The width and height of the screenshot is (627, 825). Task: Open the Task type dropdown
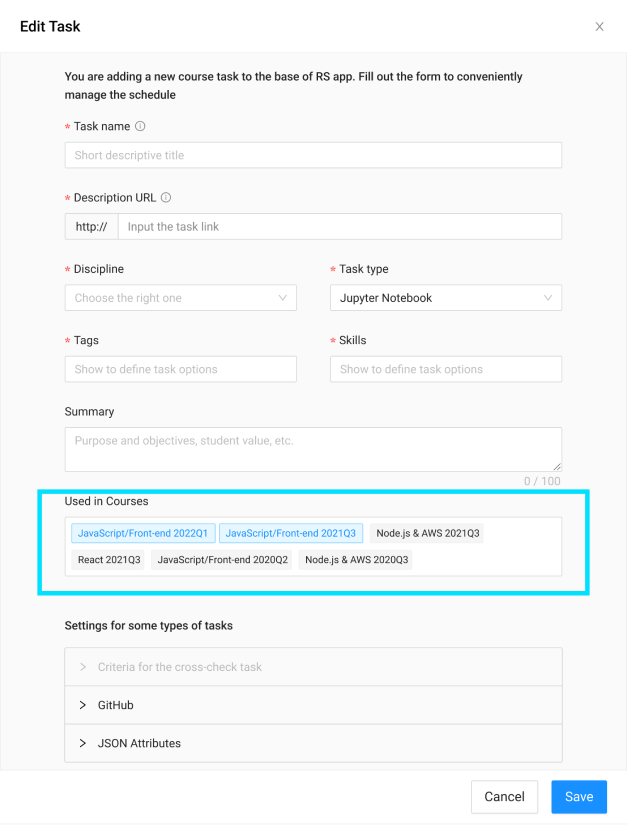[x=446, y=298]
